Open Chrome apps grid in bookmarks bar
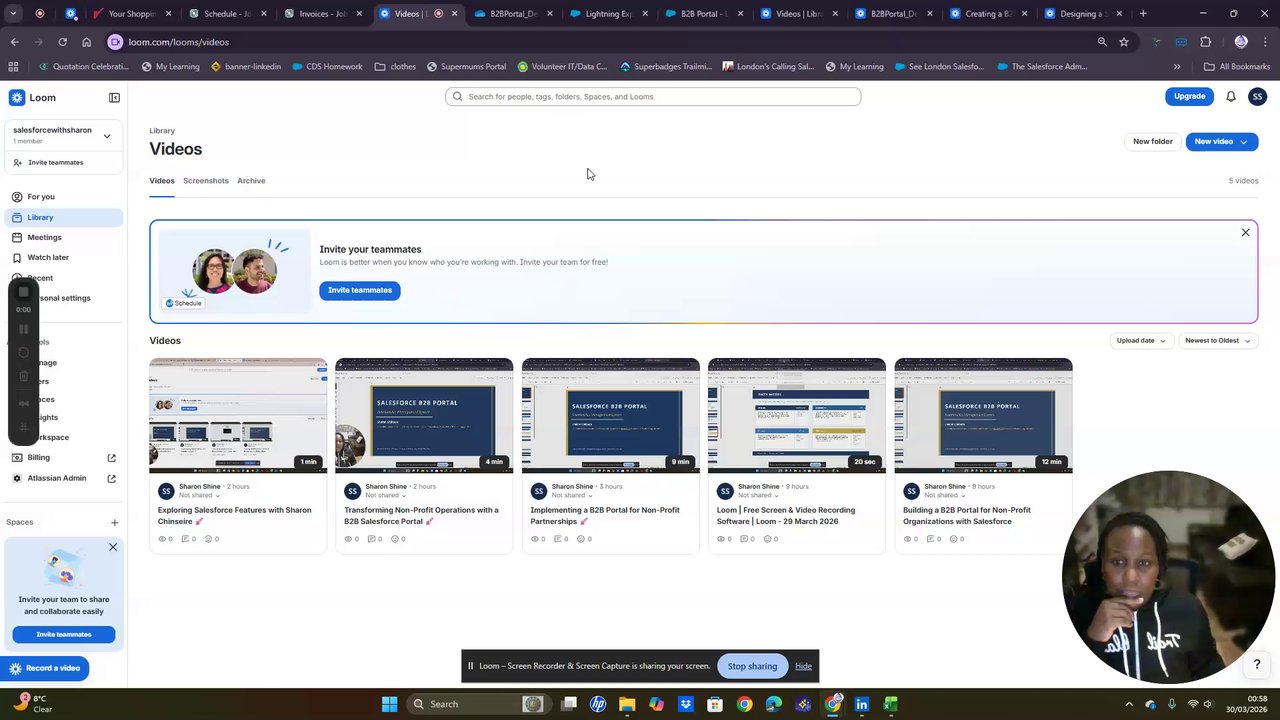Image resolution: width=1280 pixels, height=720 pixels. click(x=13, y=66)
